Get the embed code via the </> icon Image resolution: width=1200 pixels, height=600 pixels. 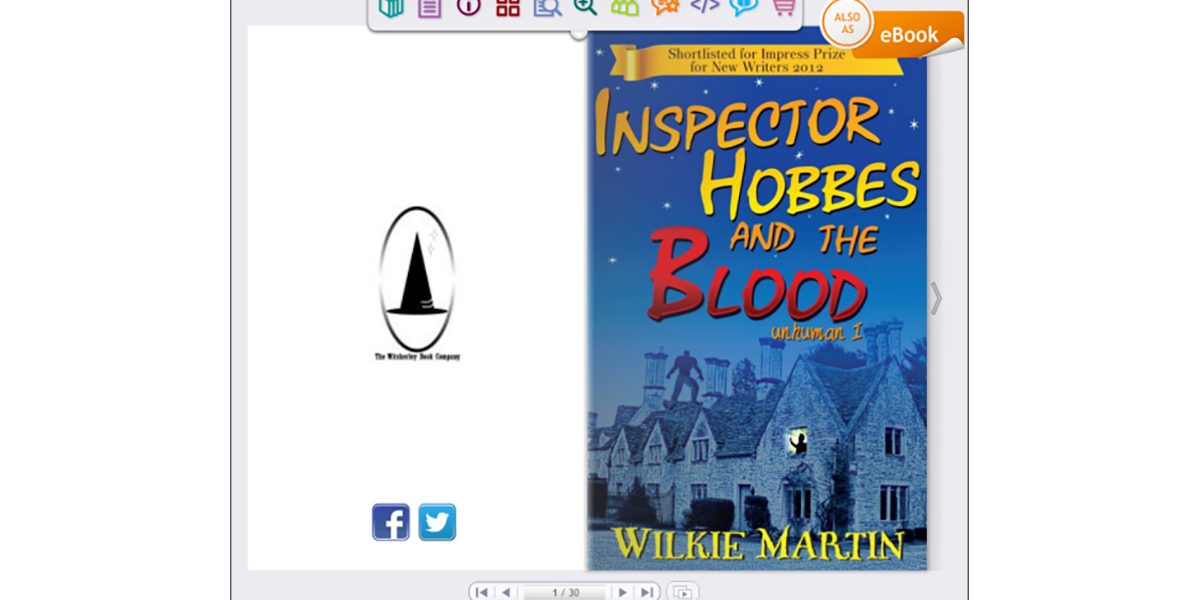[705, 6]
